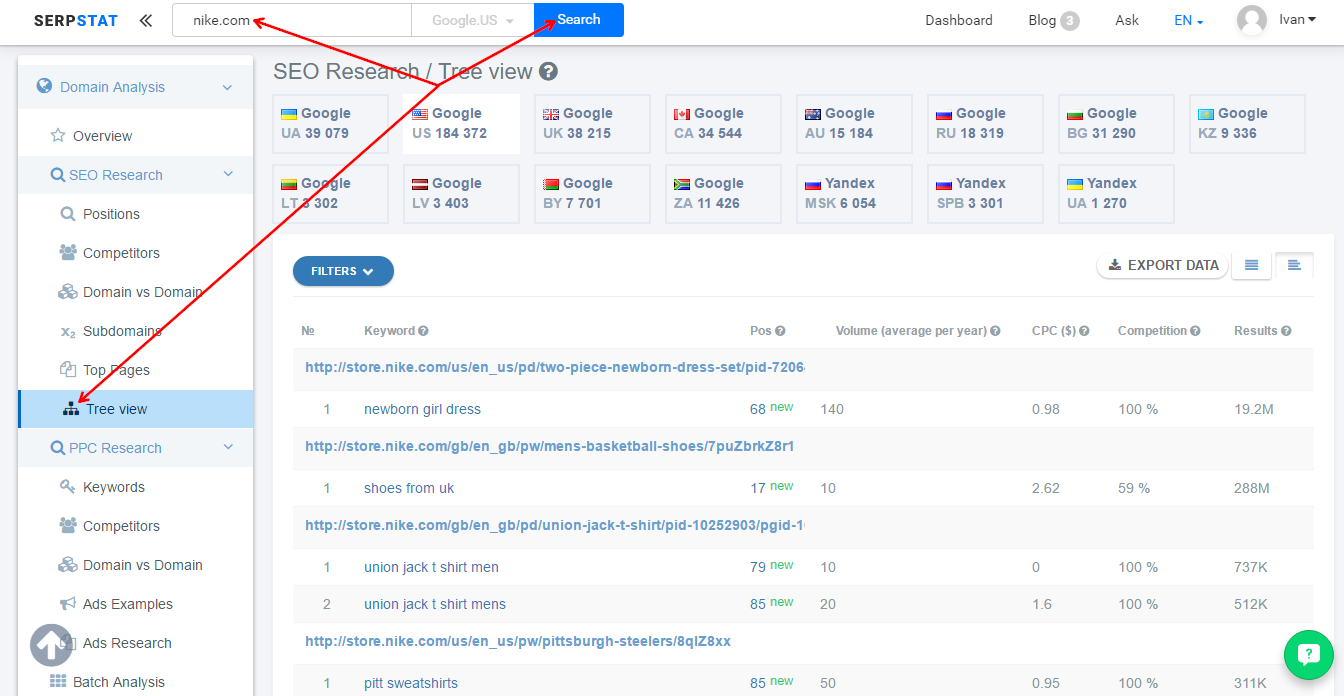Click the star icon beside Overview
Screen dimensions: 1344x696
(x=58, y=136)
